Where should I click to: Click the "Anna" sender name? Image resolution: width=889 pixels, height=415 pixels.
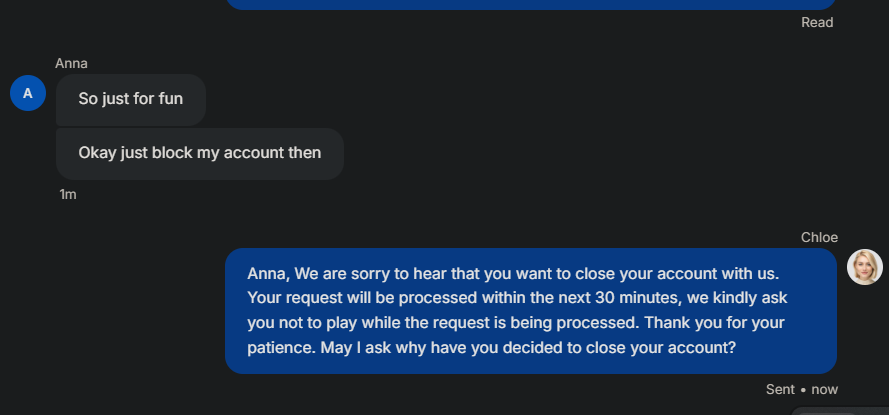click(71, 63)
